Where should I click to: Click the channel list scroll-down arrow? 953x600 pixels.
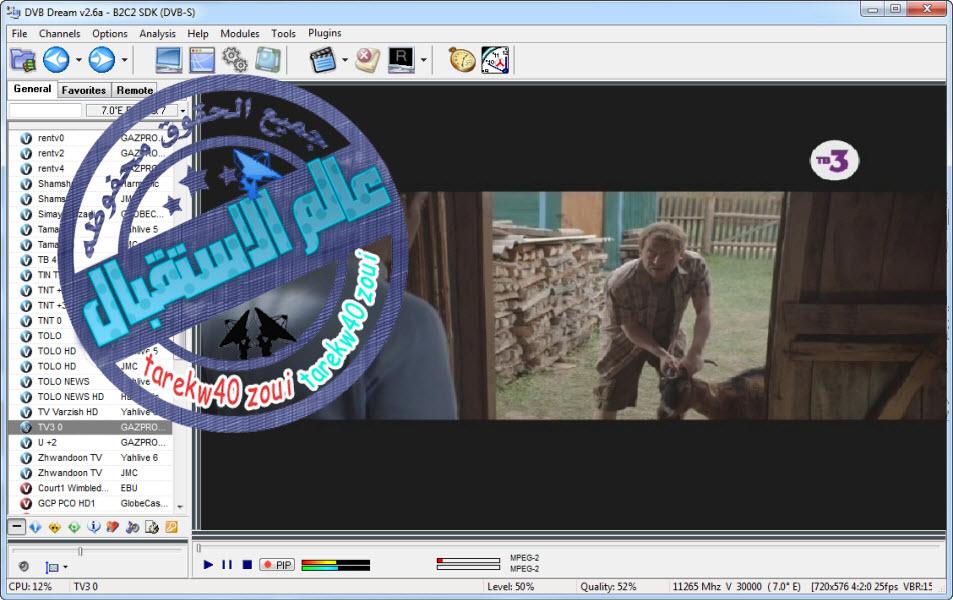pos(180,506)
